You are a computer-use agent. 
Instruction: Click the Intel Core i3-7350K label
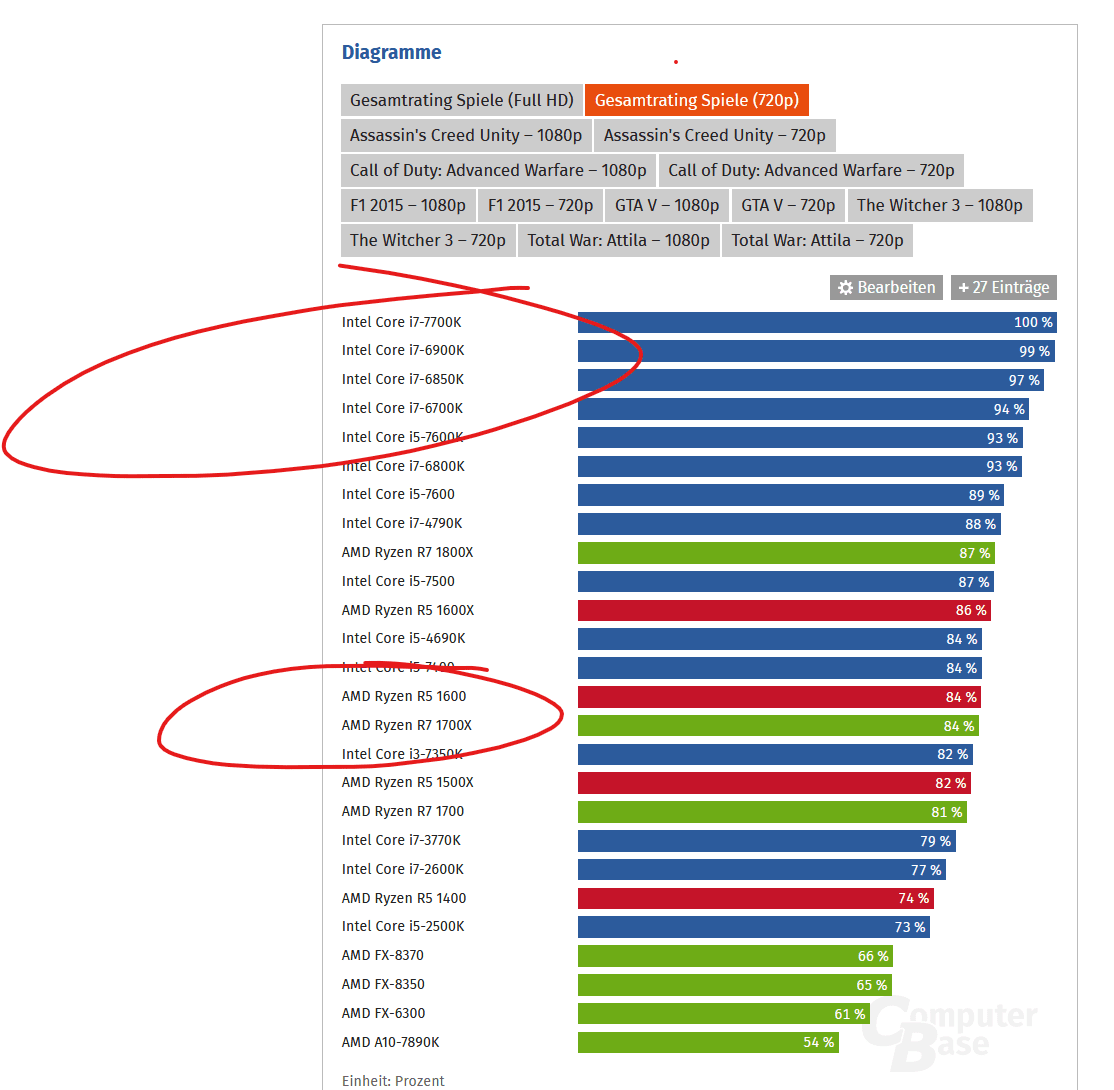tap(402, 754)
